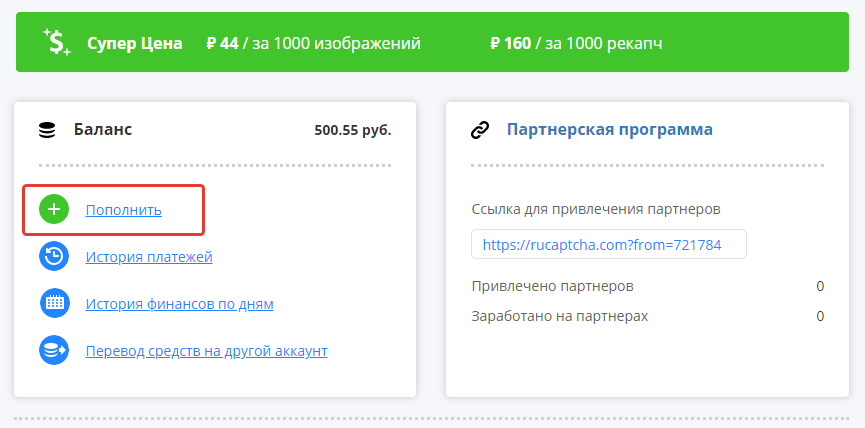Click the Супер Цена dollar icon
Screen dimensions: 865x428
pos(56,42)
